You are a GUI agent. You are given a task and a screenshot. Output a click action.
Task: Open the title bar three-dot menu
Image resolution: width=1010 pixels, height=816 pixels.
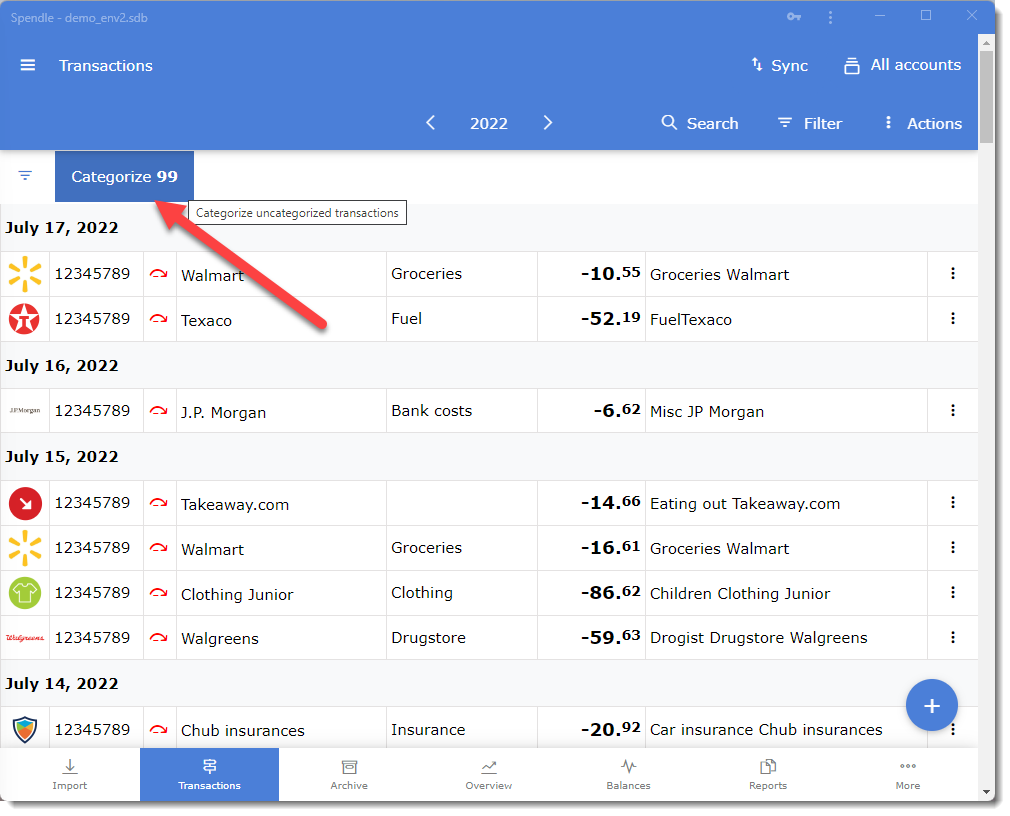point(830,17)
